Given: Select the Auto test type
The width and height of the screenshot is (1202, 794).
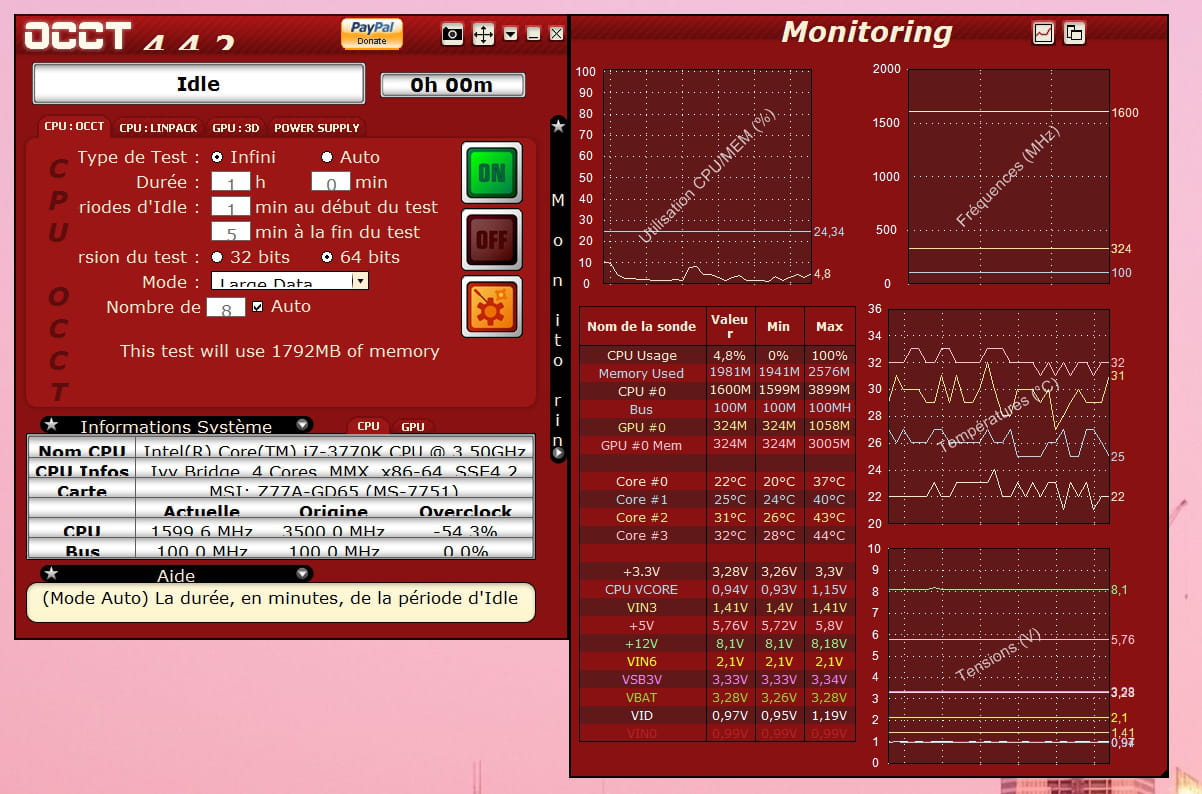Looking at the screenshot, I should tap(327, 157).
